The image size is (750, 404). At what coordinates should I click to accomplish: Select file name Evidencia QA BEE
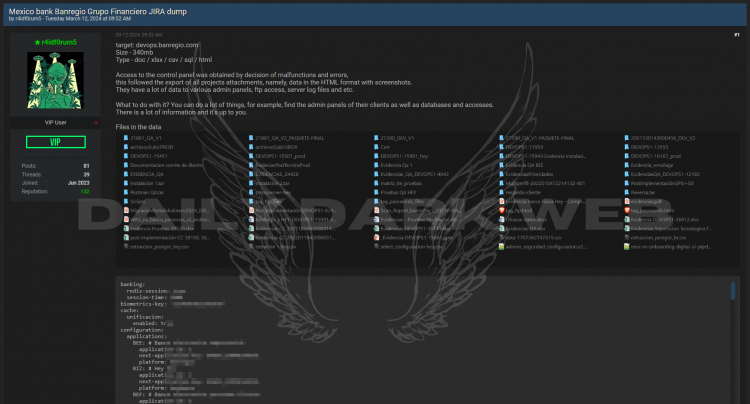click(x=524, y=165)
